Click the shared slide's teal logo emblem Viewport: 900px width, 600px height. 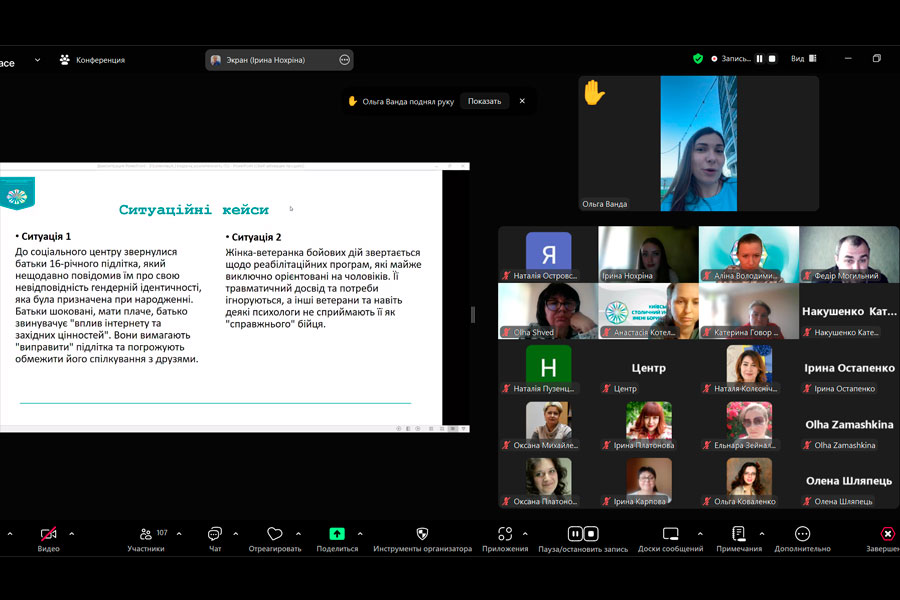[17, 194]
